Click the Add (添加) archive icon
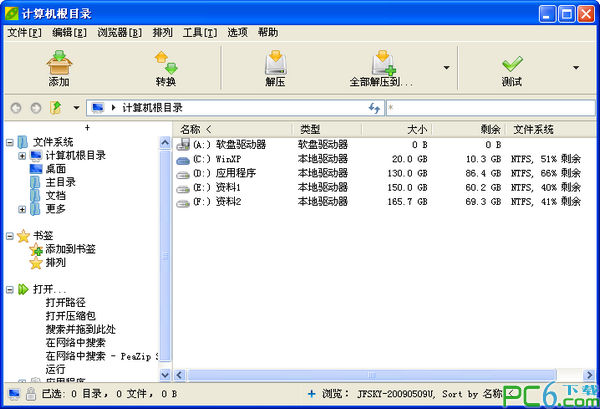 (59, 62)
